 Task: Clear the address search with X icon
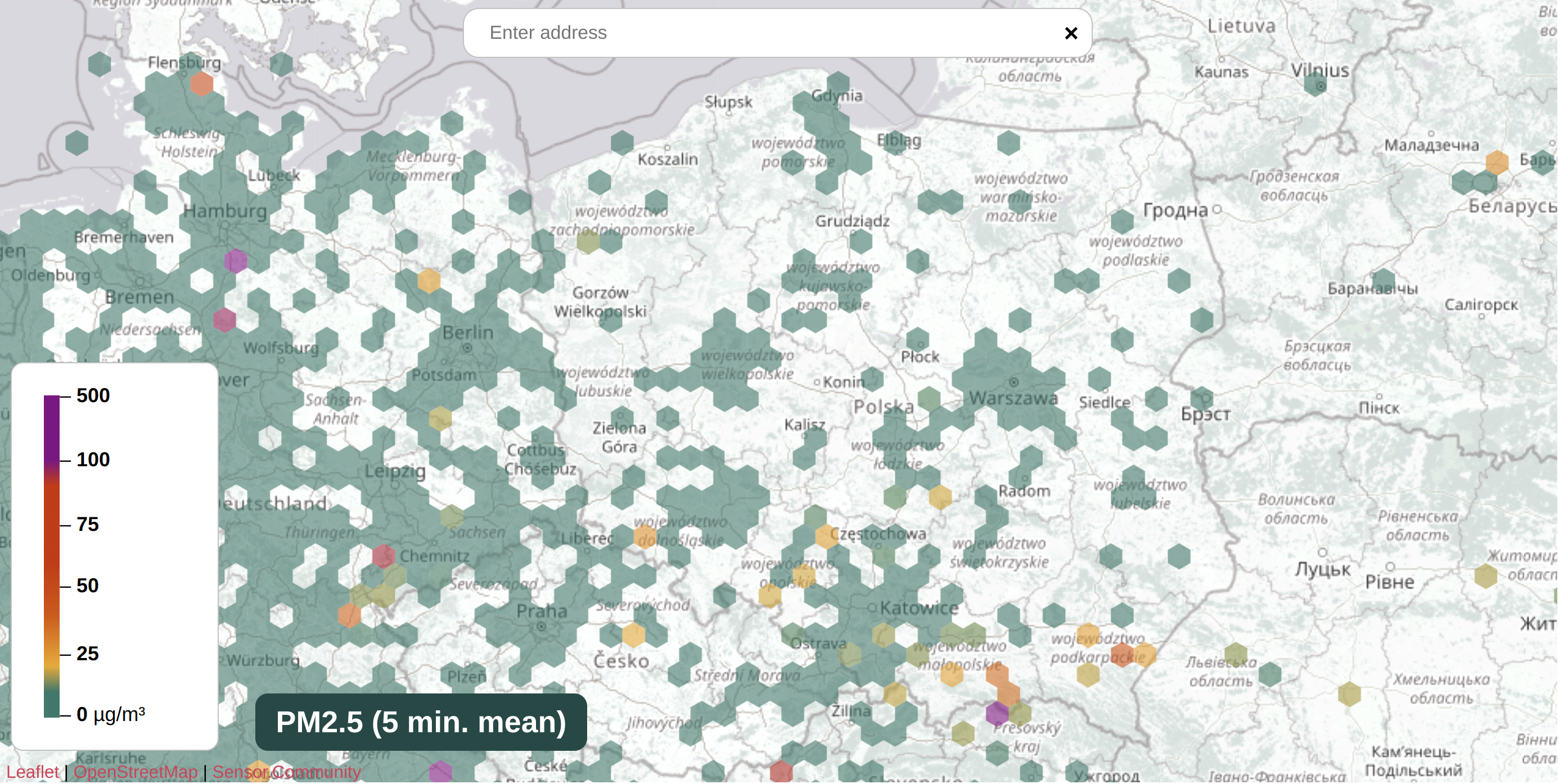coord(1071,33)
